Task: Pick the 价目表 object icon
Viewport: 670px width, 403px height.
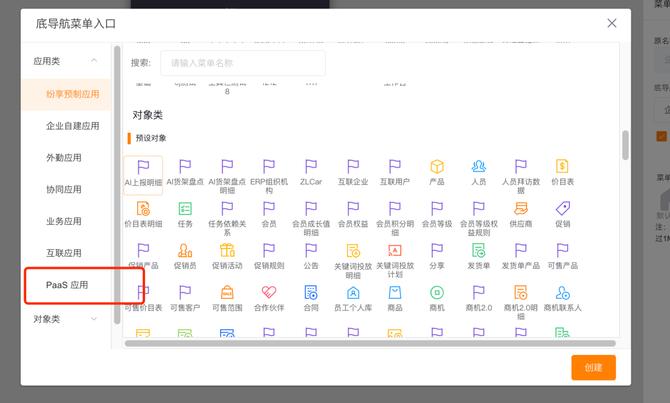Action: tap(562, 167)
